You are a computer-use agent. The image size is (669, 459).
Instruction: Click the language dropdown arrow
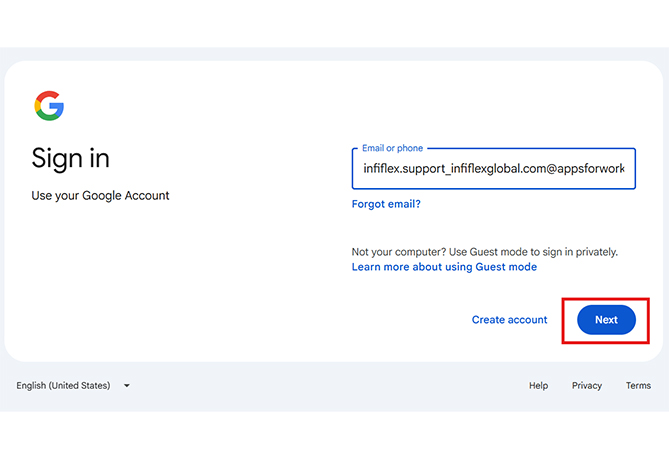[x=127, y=386]
